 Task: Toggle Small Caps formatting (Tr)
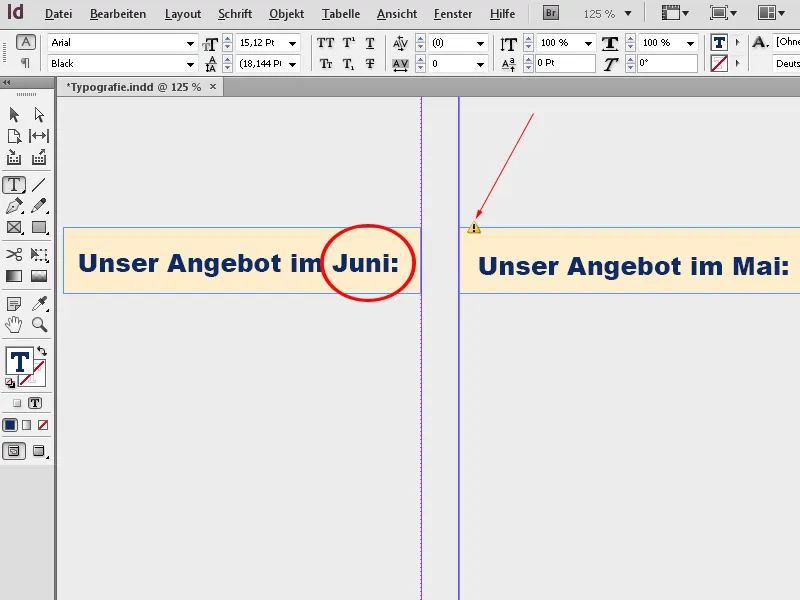(326, 64)
